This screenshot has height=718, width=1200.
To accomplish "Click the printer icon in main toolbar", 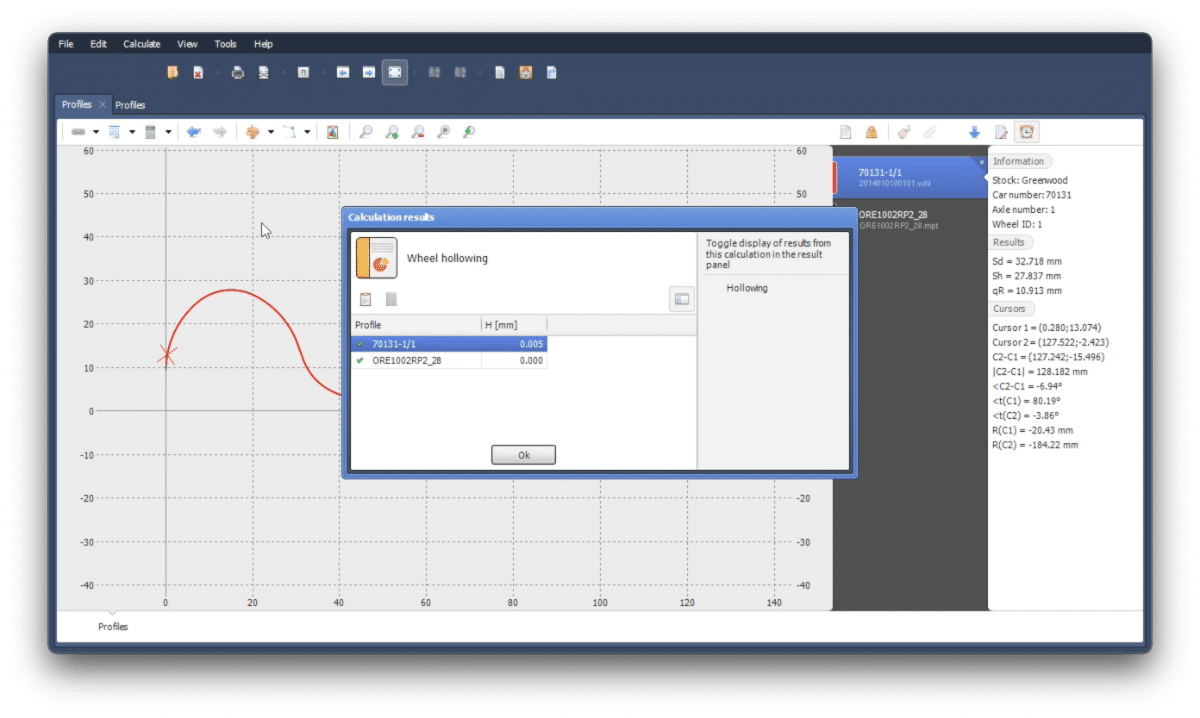I will [x=238, y=72].
